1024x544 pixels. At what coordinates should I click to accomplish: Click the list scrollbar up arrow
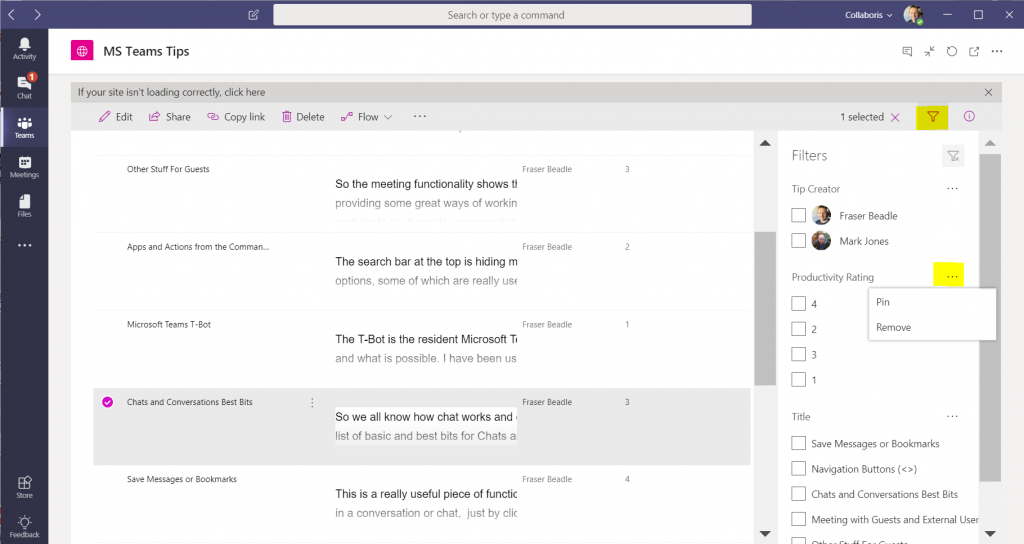tap(765, 143)
